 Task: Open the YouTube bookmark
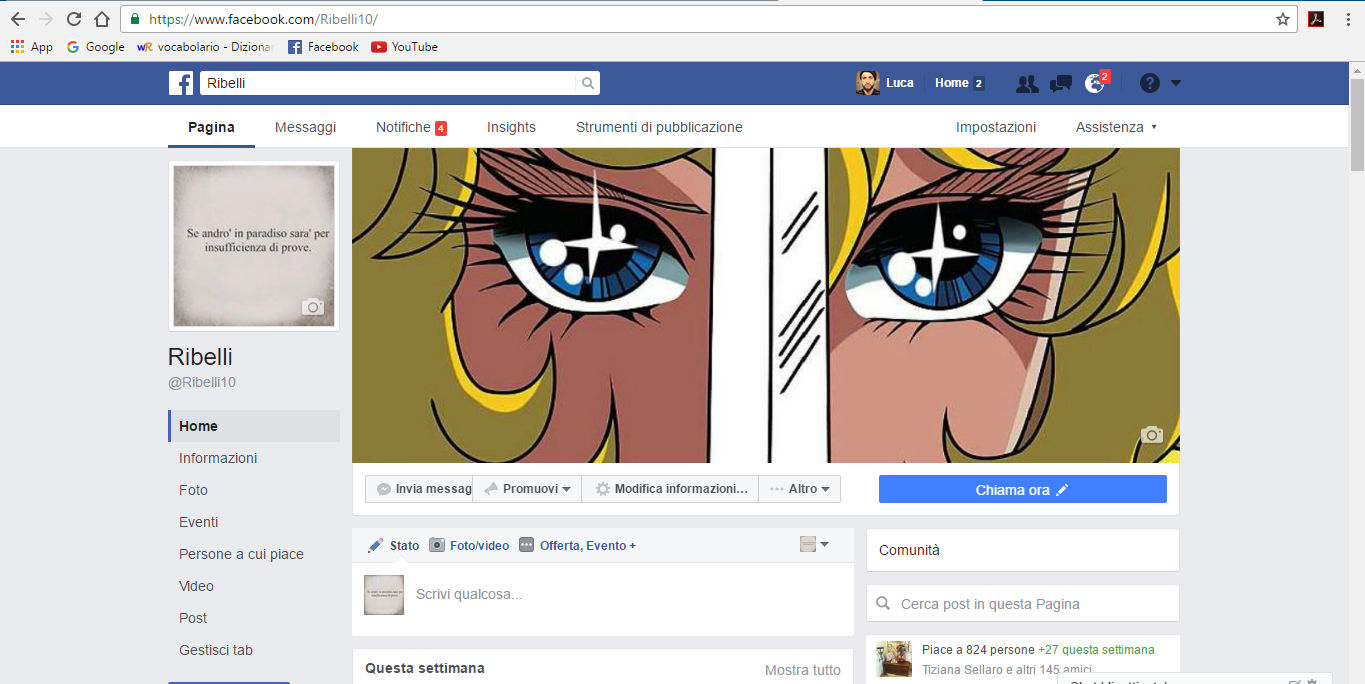click(x=404, y=47)
